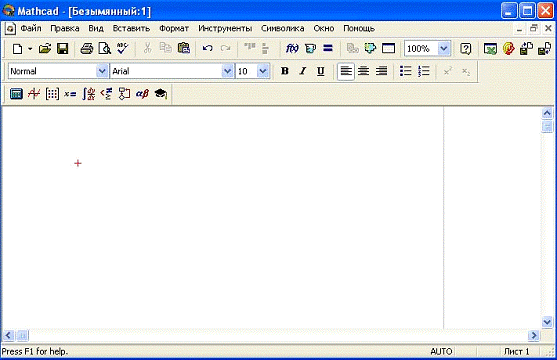Click the Spell Check icon
Screen dimensions: 557x360
pos(123,48)
